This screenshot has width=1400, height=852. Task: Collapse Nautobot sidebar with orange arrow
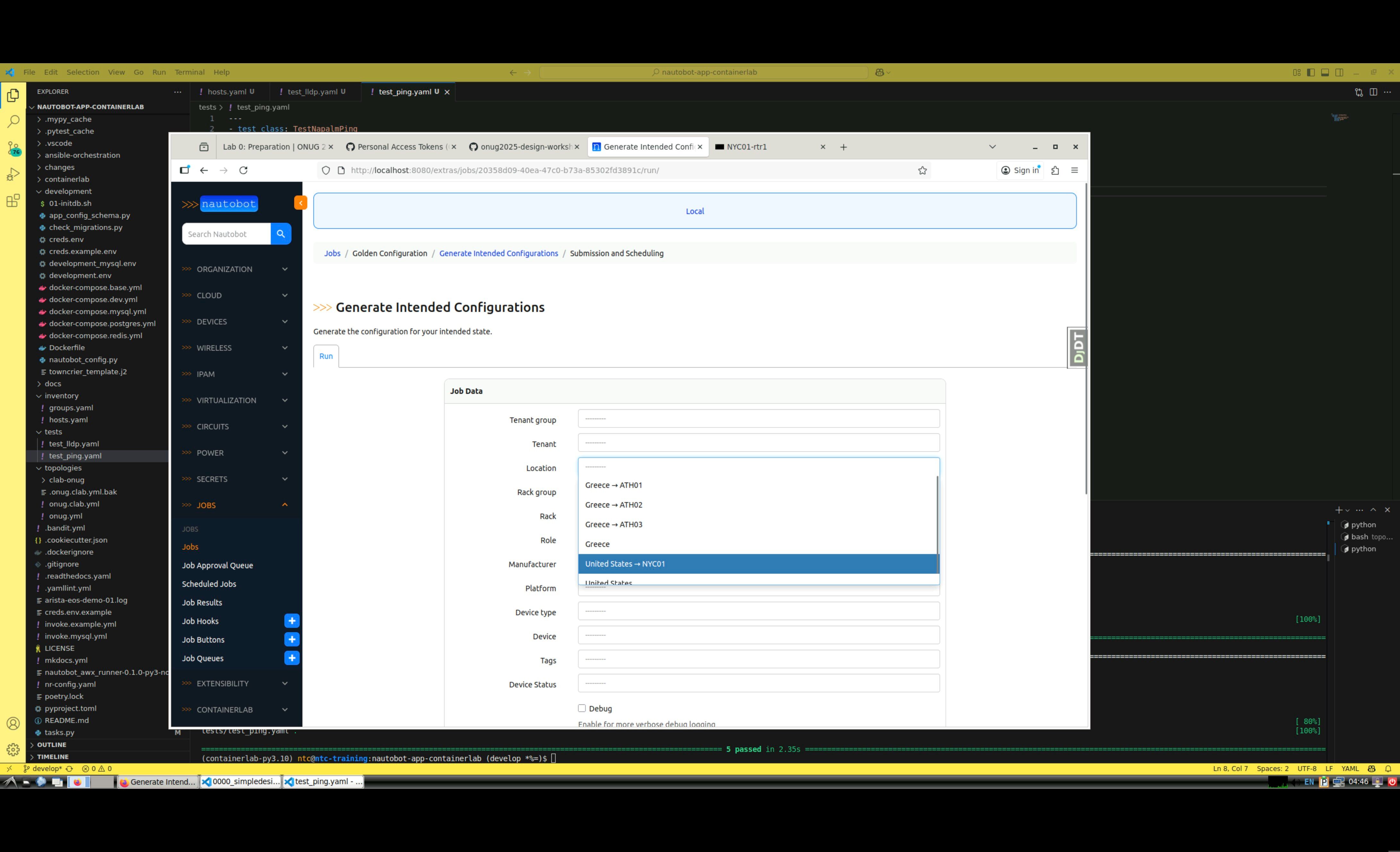300,203
